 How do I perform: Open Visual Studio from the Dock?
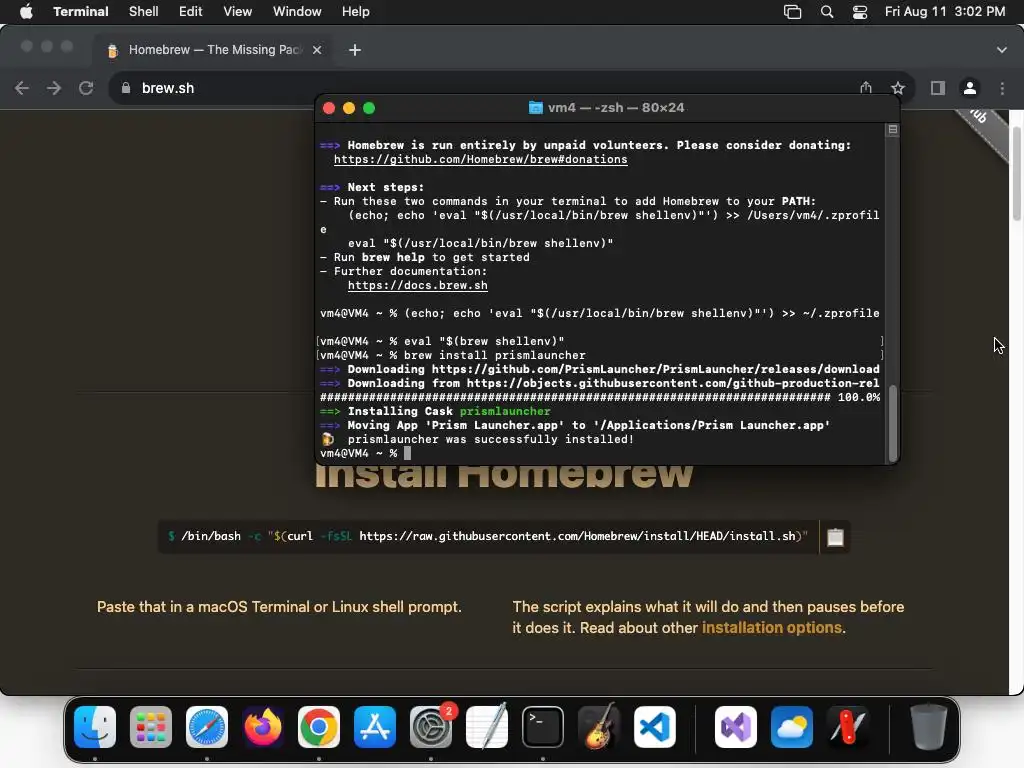coord(736,726)
